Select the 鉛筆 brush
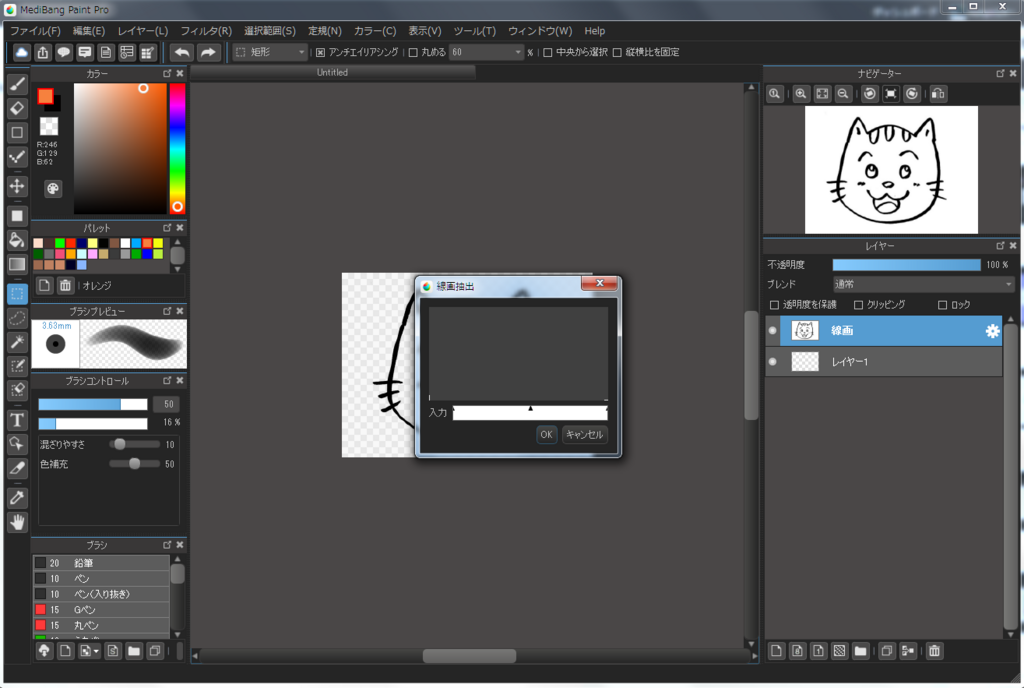 pyautogui.click(x=101, y=563)
